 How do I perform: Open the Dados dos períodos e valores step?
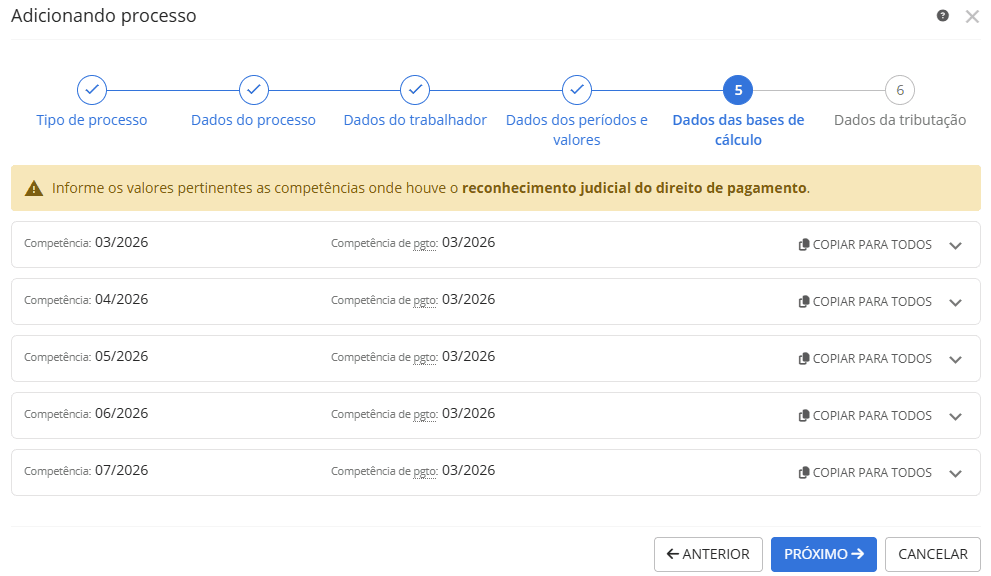pos(576,89)
